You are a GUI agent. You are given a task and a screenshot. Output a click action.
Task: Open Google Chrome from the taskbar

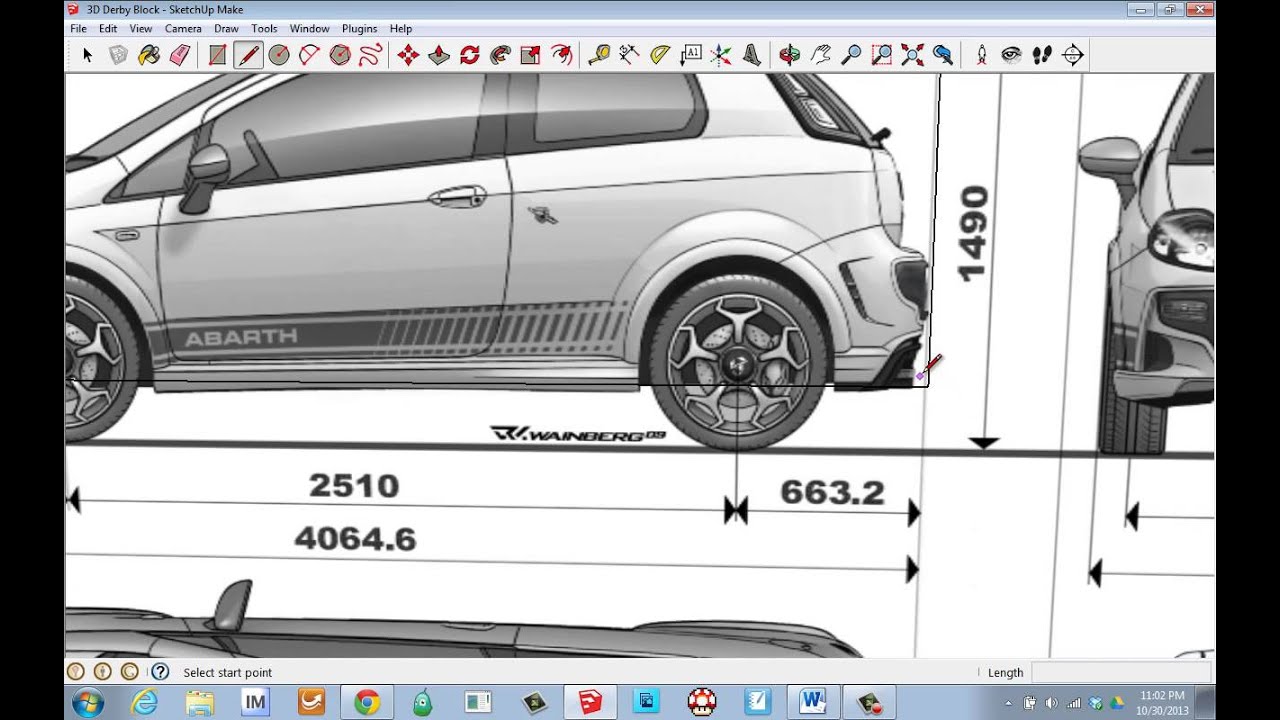367,703
